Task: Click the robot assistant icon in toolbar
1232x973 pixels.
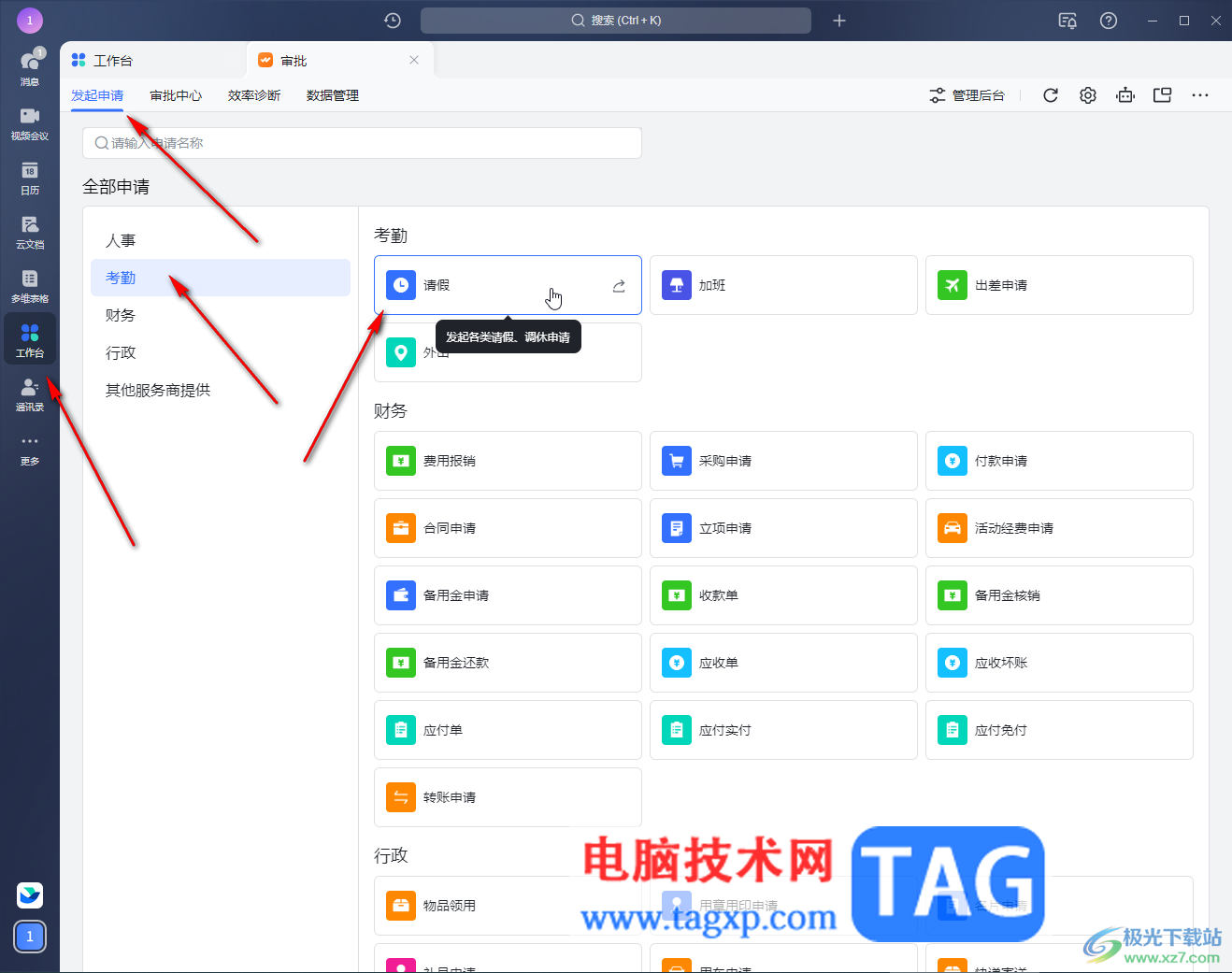Action: tap(1125, 95)
